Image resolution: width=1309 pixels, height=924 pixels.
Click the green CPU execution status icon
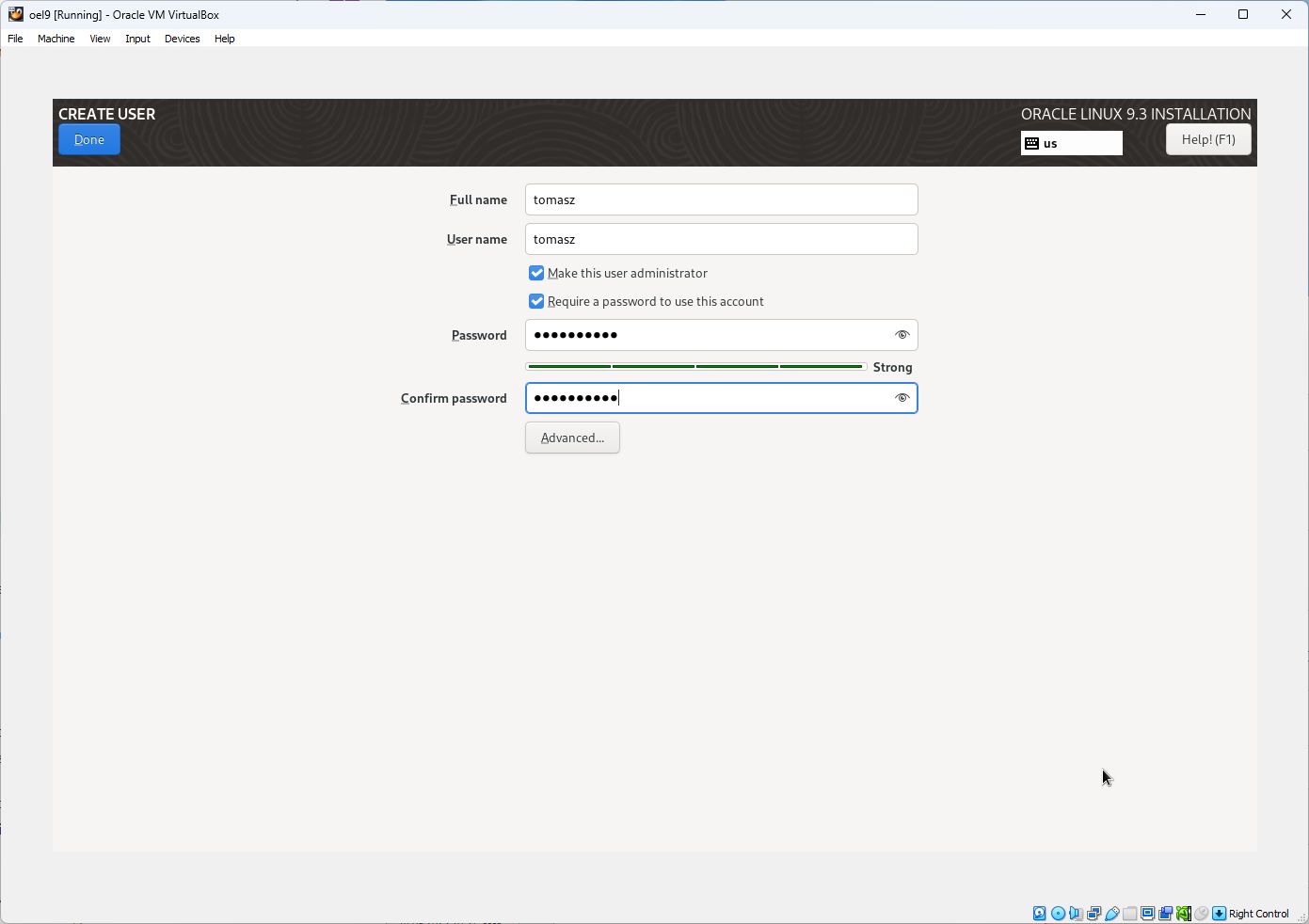(x=1184, y=913)
